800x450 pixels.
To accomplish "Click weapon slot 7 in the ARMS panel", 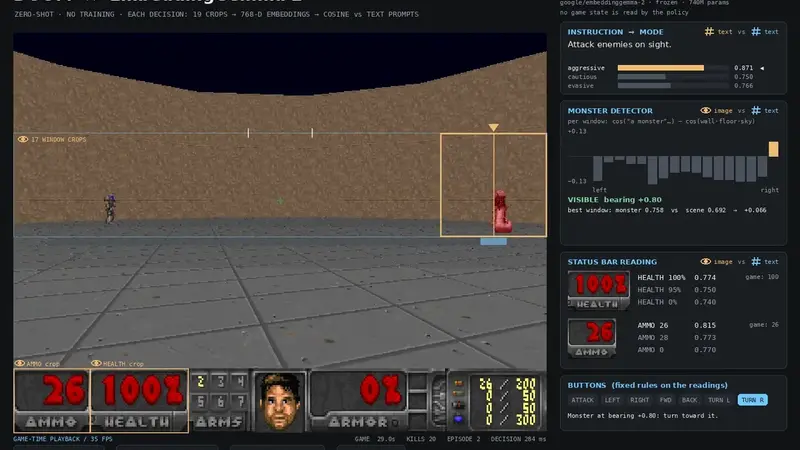I will click(239, 402).
